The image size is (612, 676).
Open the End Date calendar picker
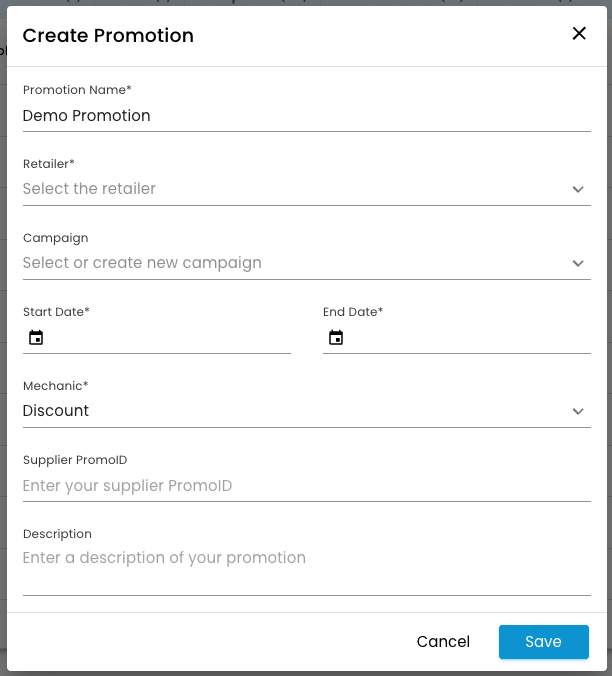click(336, 338)
